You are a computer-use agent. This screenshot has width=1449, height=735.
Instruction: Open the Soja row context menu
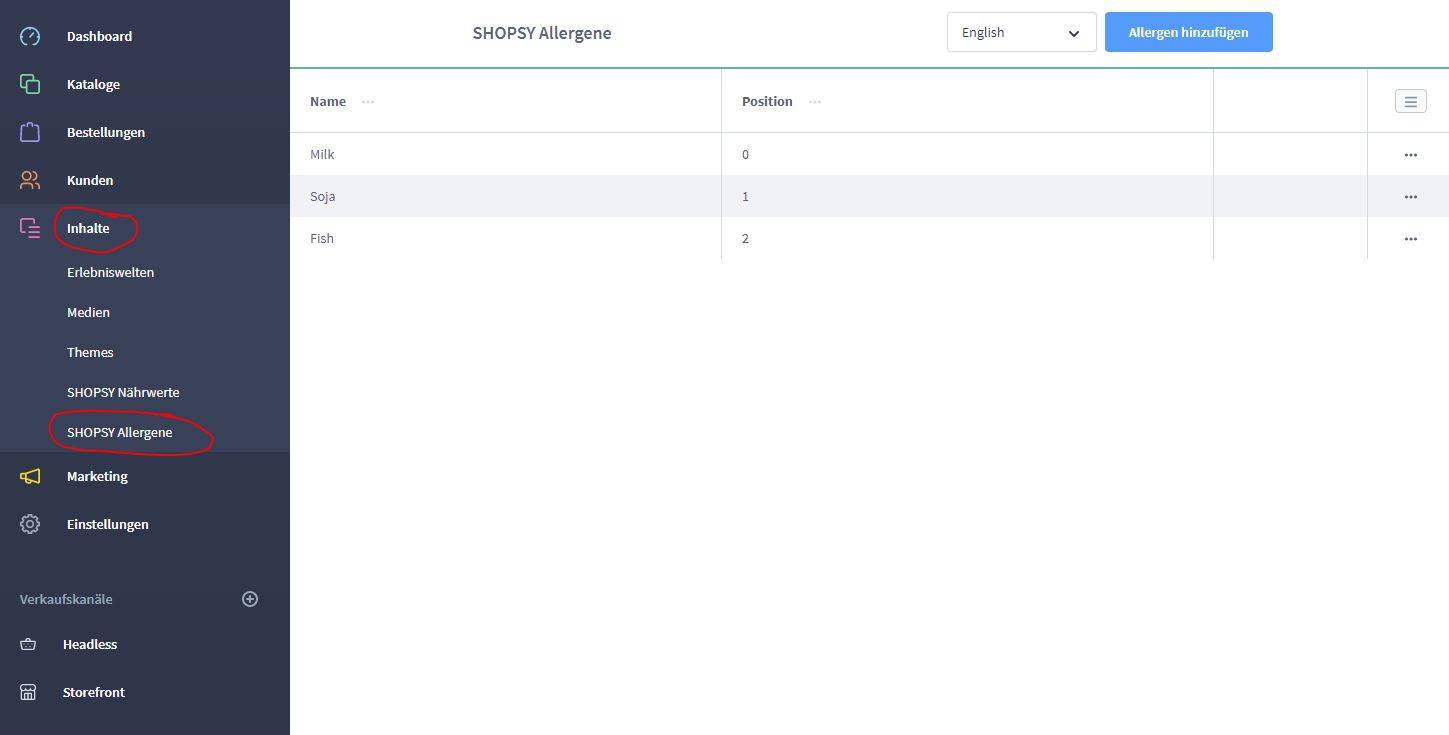coord(1411,197)
